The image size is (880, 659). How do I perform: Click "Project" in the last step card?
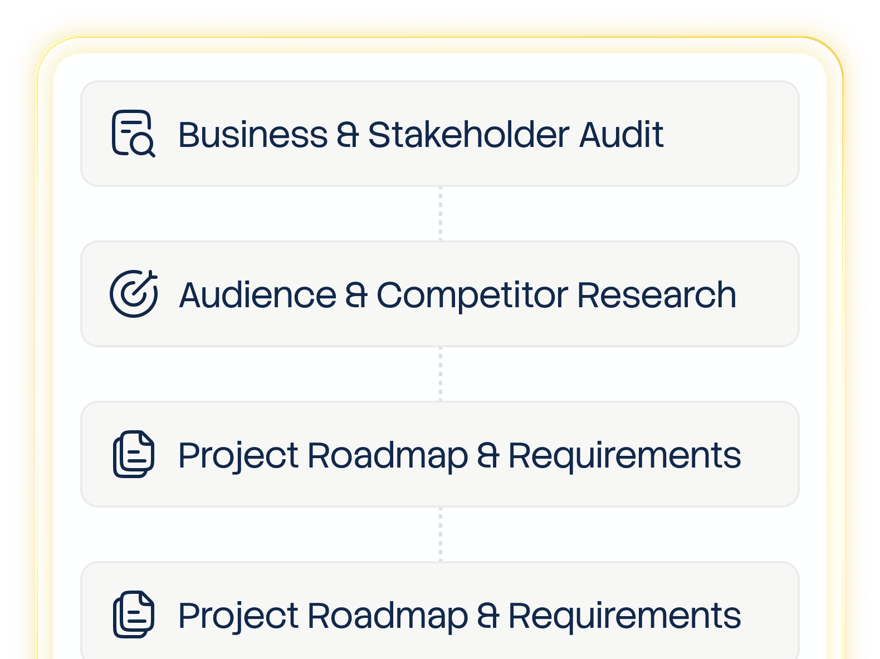pos(238,617)
